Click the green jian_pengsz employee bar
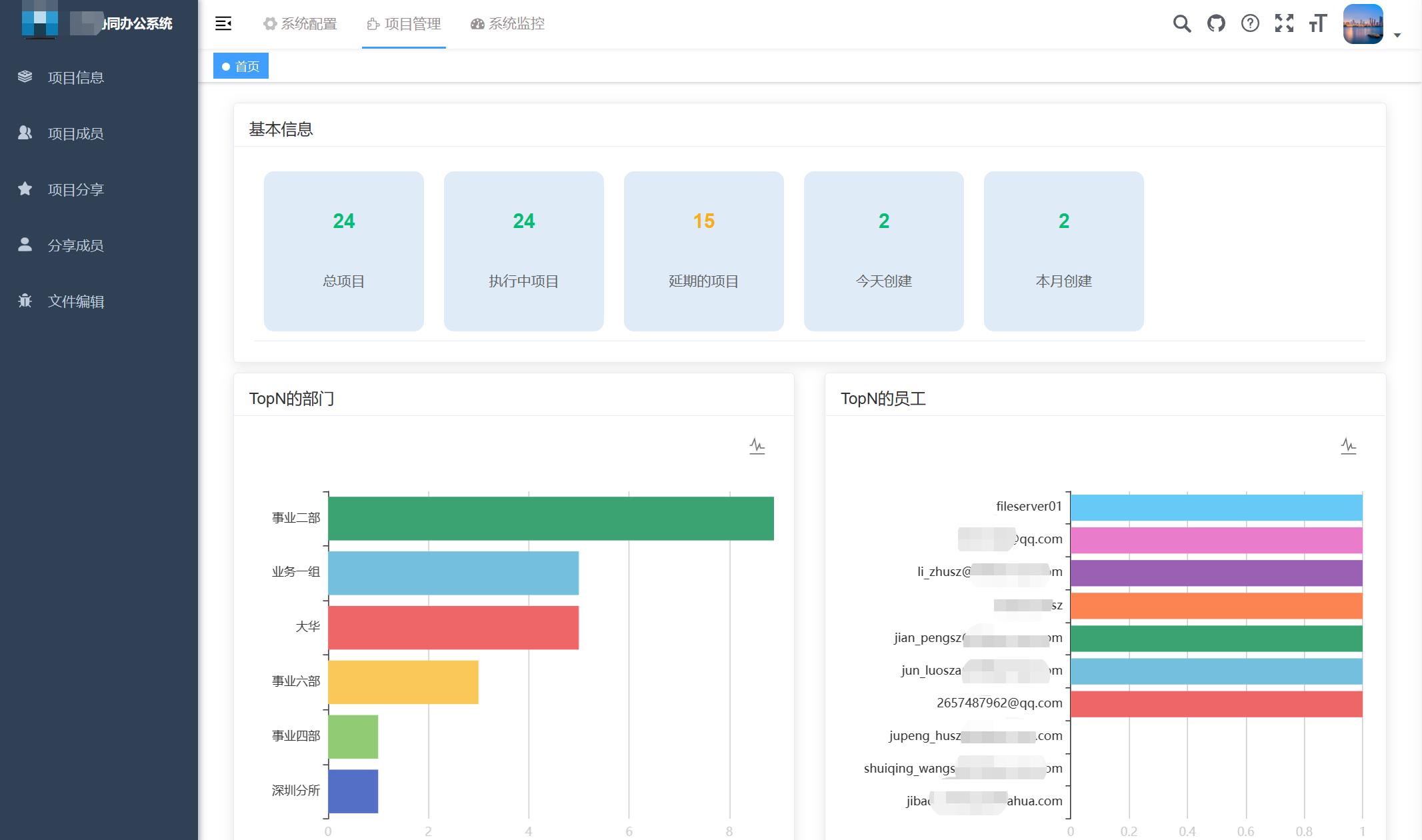This screenshot has width=1422, height=840. click(1217, 639)
